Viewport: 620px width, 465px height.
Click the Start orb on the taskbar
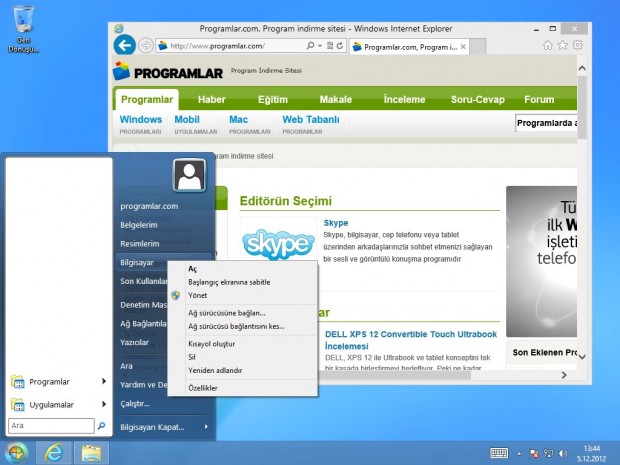(x=16, y=453)
